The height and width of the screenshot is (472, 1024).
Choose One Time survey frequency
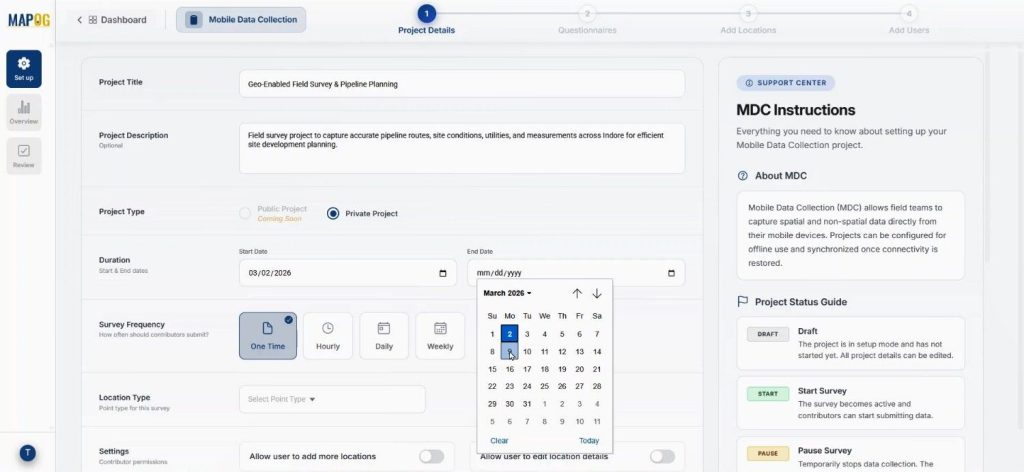pyautogui.click(x=268, y=336)
